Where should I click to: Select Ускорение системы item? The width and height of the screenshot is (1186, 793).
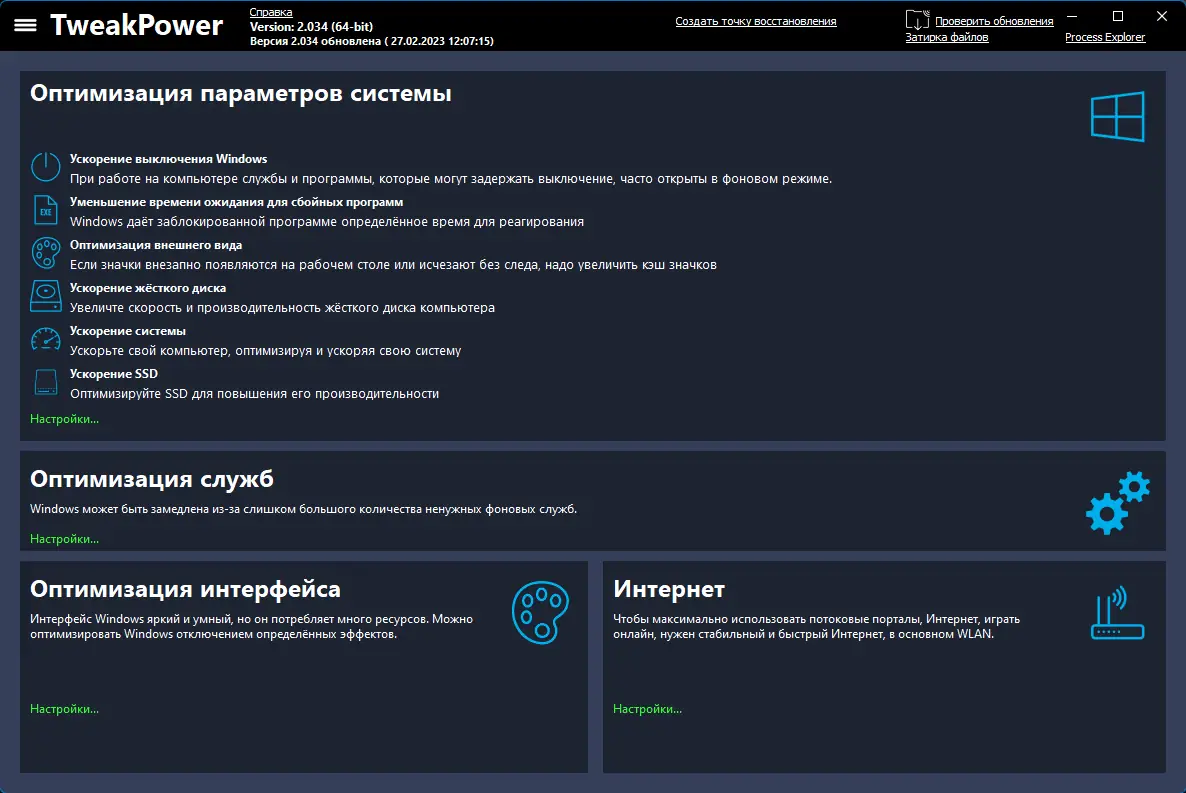[128, 331]
